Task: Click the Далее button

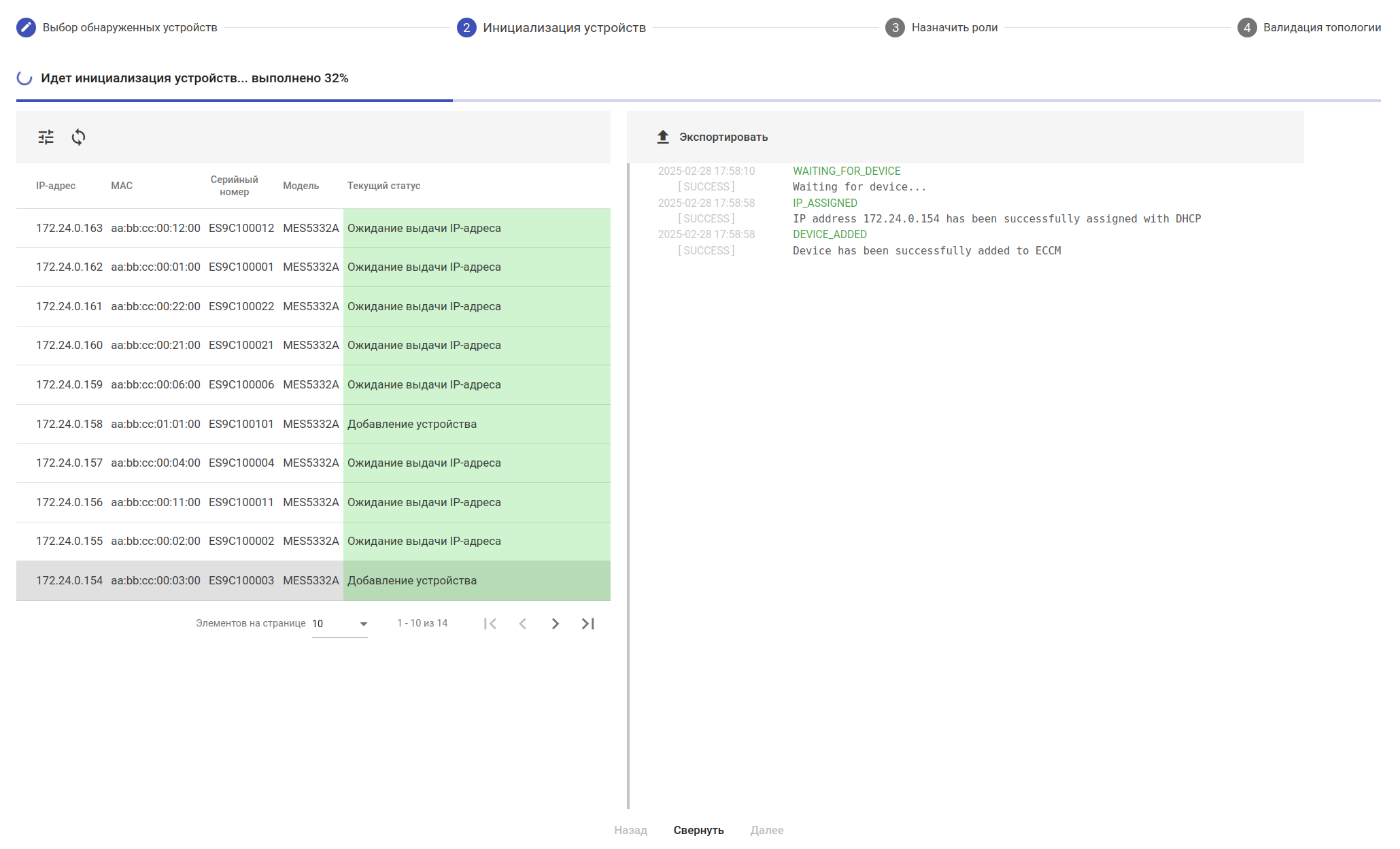Action: [x=766, y=830]
